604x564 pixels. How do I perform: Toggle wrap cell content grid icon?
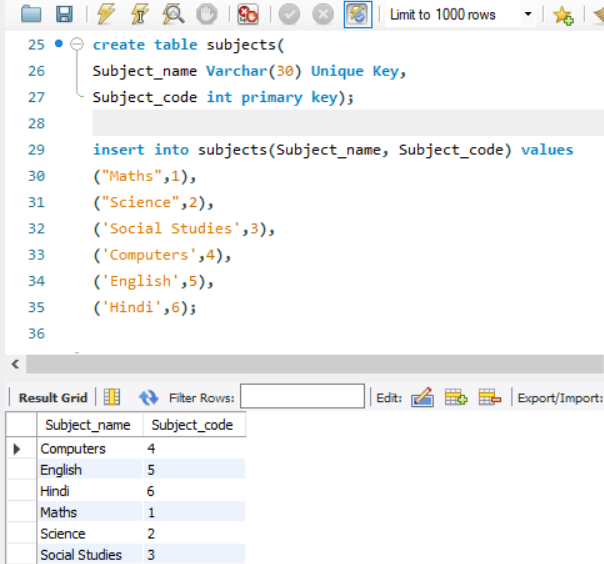click(x=112, y=397)
